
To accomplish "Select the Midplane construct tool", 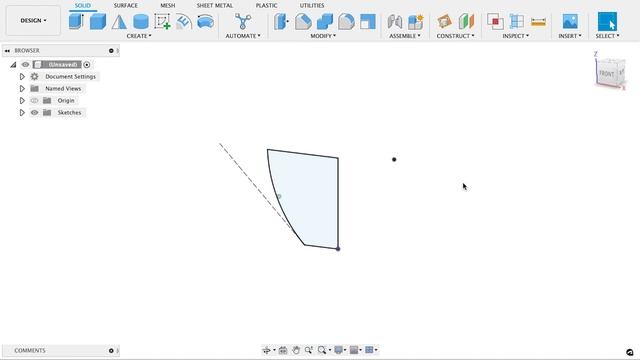I will (466, 21).
